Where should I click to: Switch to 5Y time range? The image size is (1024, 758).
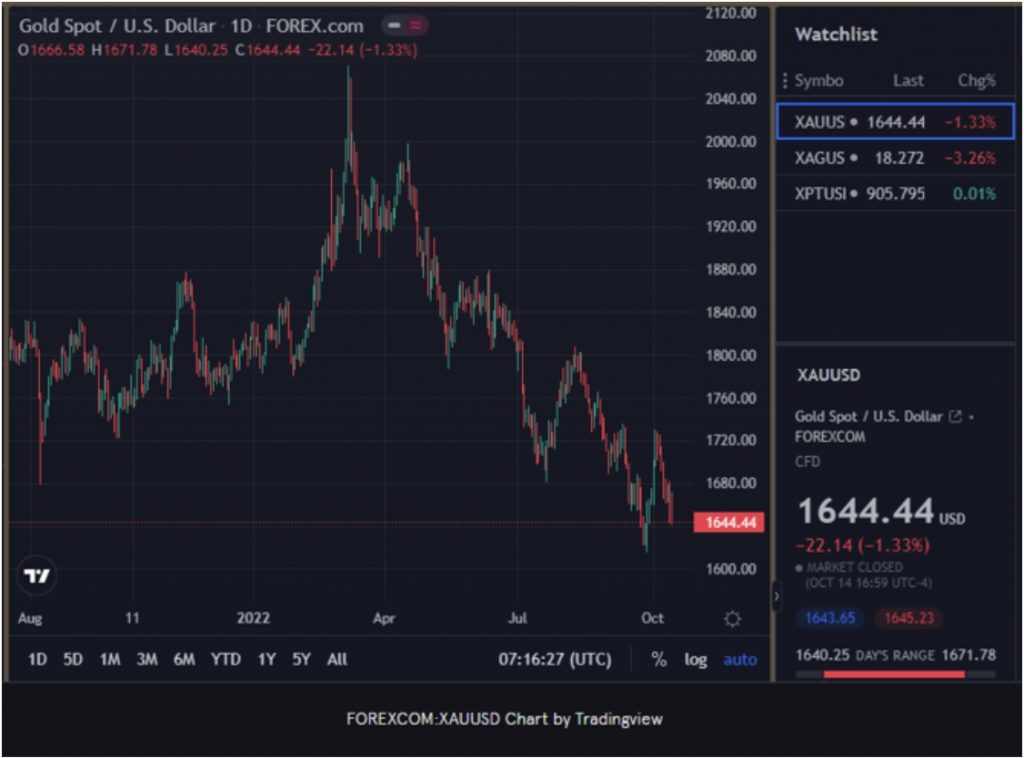[301, 660]
